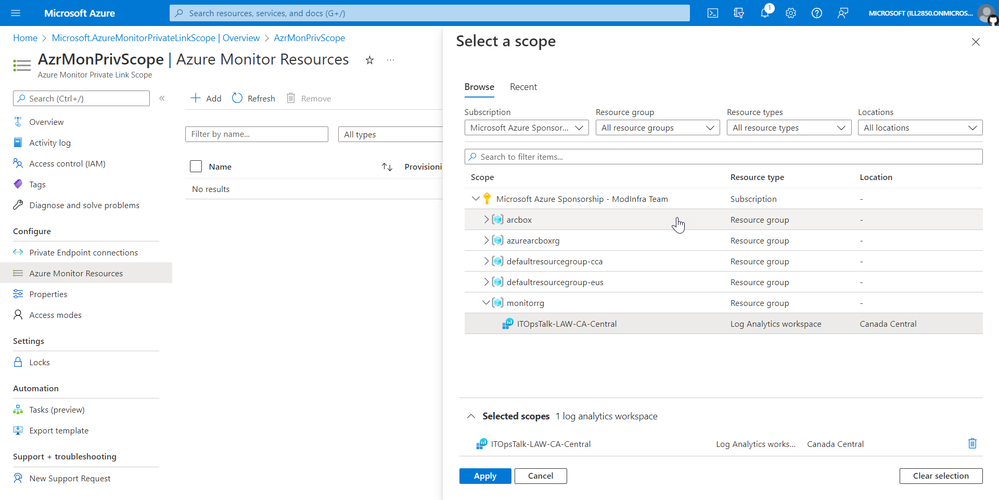Open the Locations dropdown
This screenshot has height=500, width=999.
click(920, 127)
